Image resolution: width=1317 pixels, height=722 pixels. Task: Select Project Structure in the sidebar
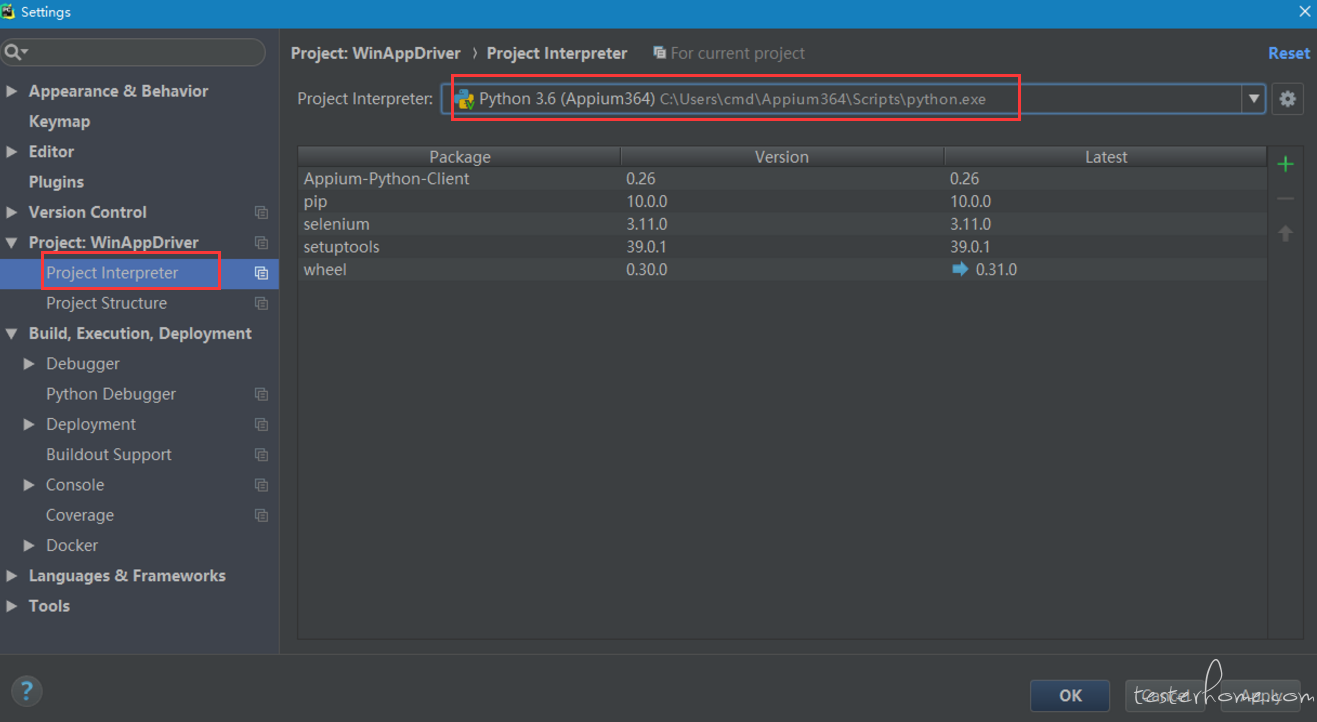pyautogui.click(x=106, y=303)
